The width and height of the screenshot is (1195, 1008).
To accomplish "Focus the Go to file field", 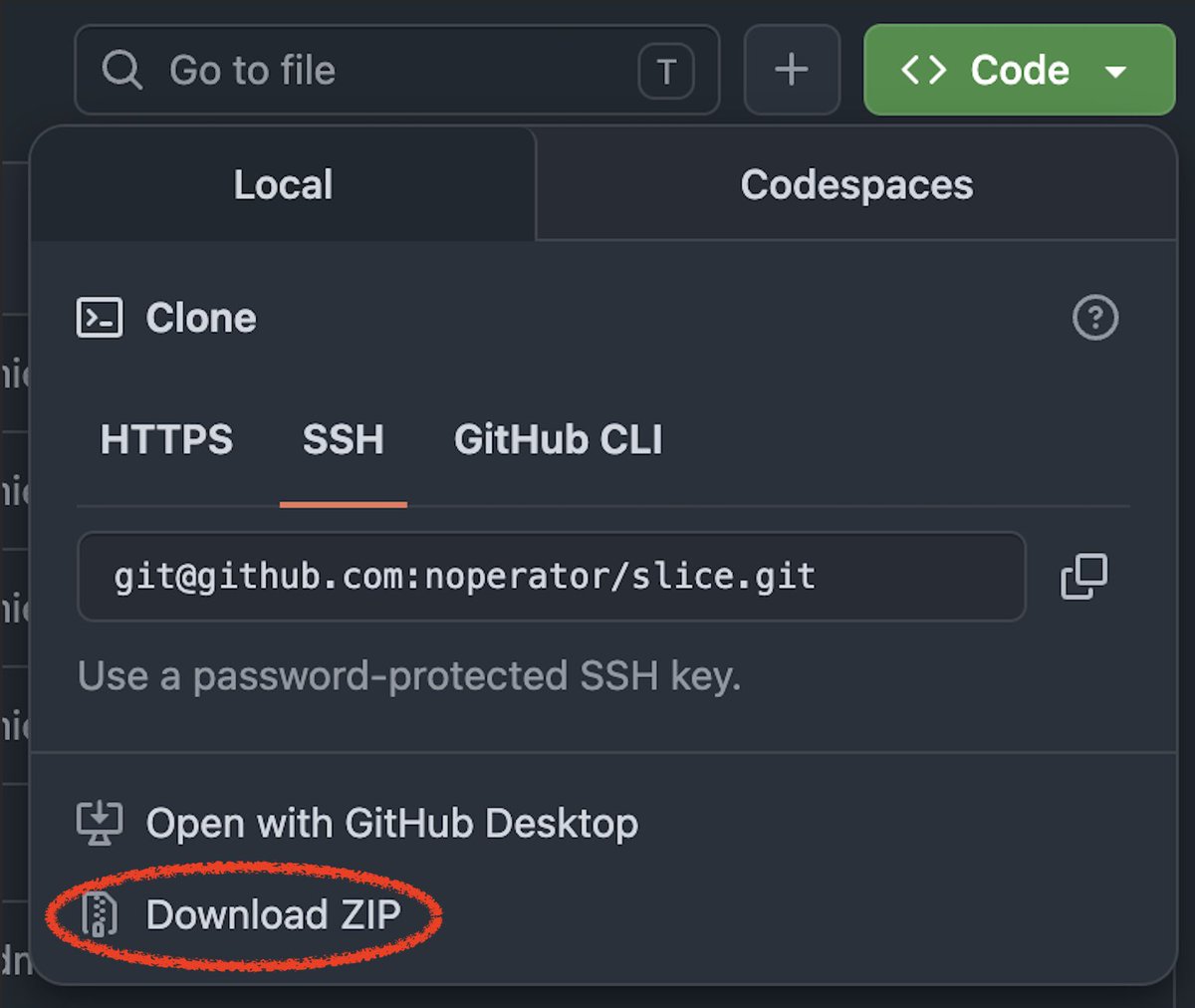I will [x=396, y=70].
